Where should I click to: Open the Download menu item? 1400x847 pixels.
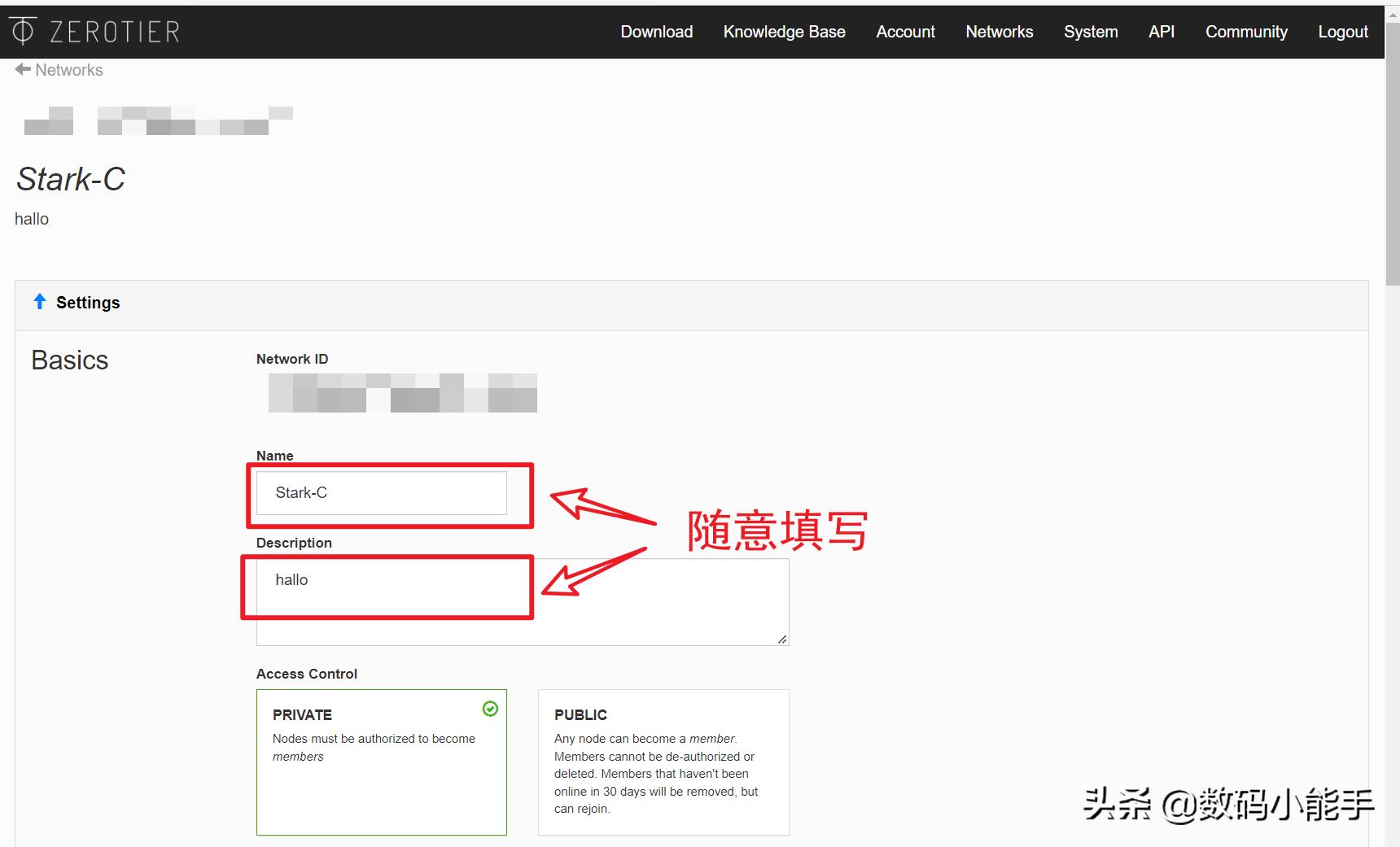(656, 31)
